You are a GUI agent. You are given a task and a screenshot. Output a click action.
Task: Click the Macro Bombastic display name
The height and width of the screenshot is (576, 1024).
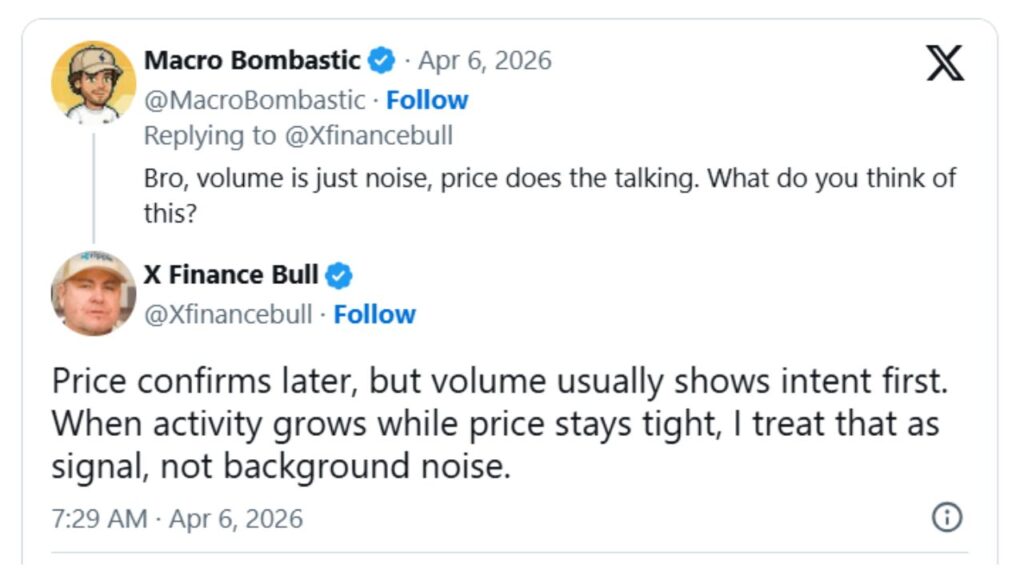[x=253, y=60]
